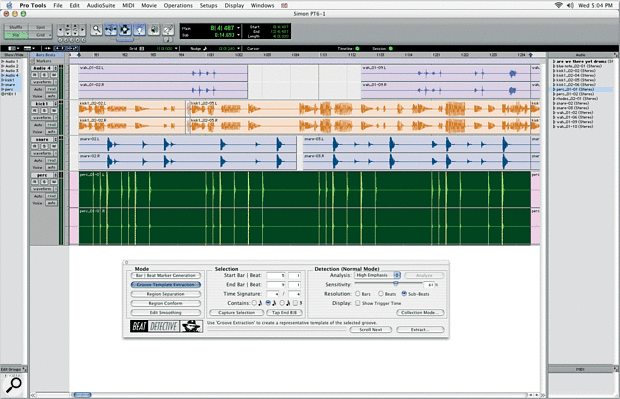Click the Sensitivity slider handle
The height and width of the screenshot is (399, 620).
coord(395,284)
